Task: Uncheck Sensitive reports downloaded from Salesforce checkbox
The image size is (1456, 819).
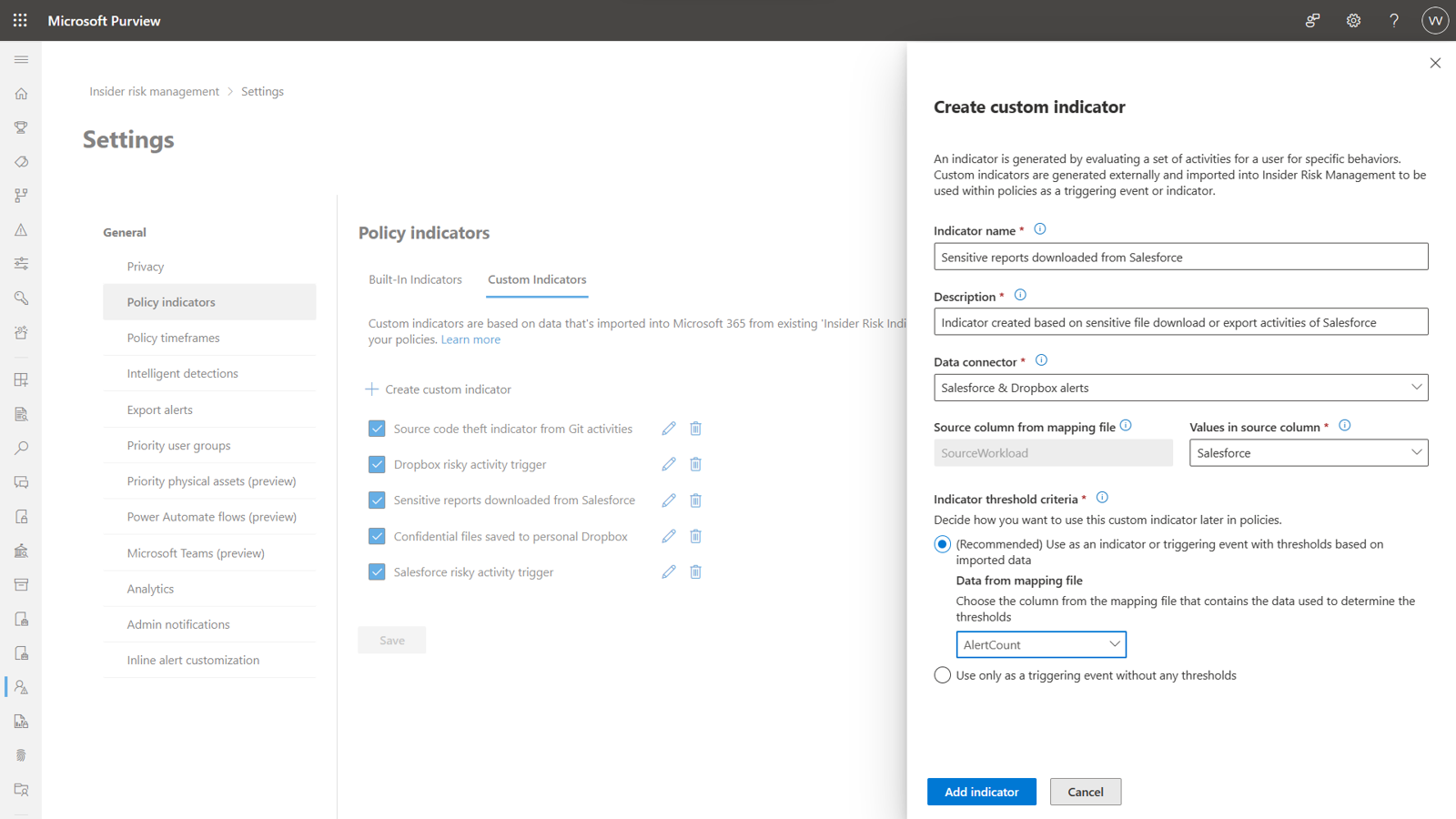Action: pos(377,500)
